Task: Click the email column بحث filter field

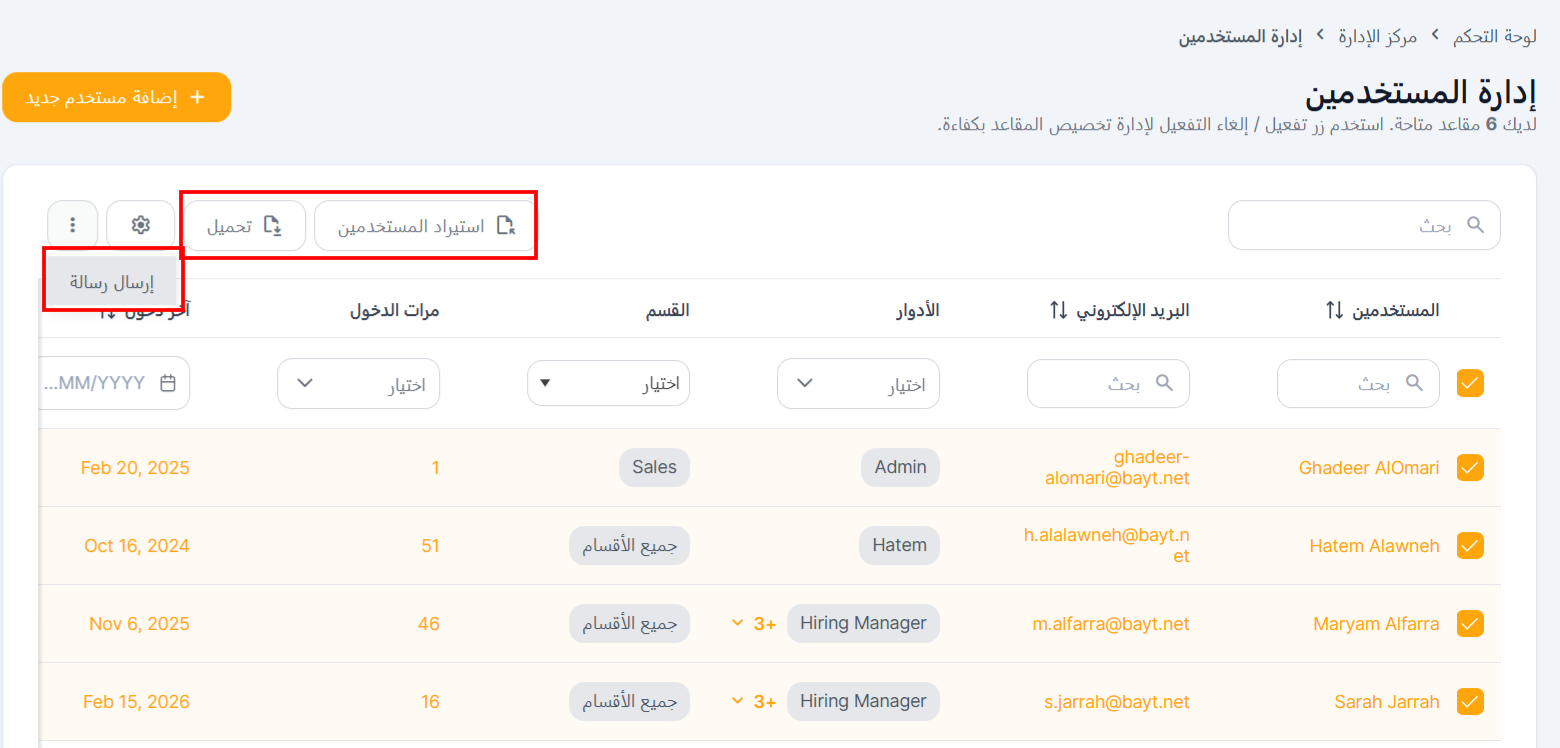Action: click(x=1108, y=384)
